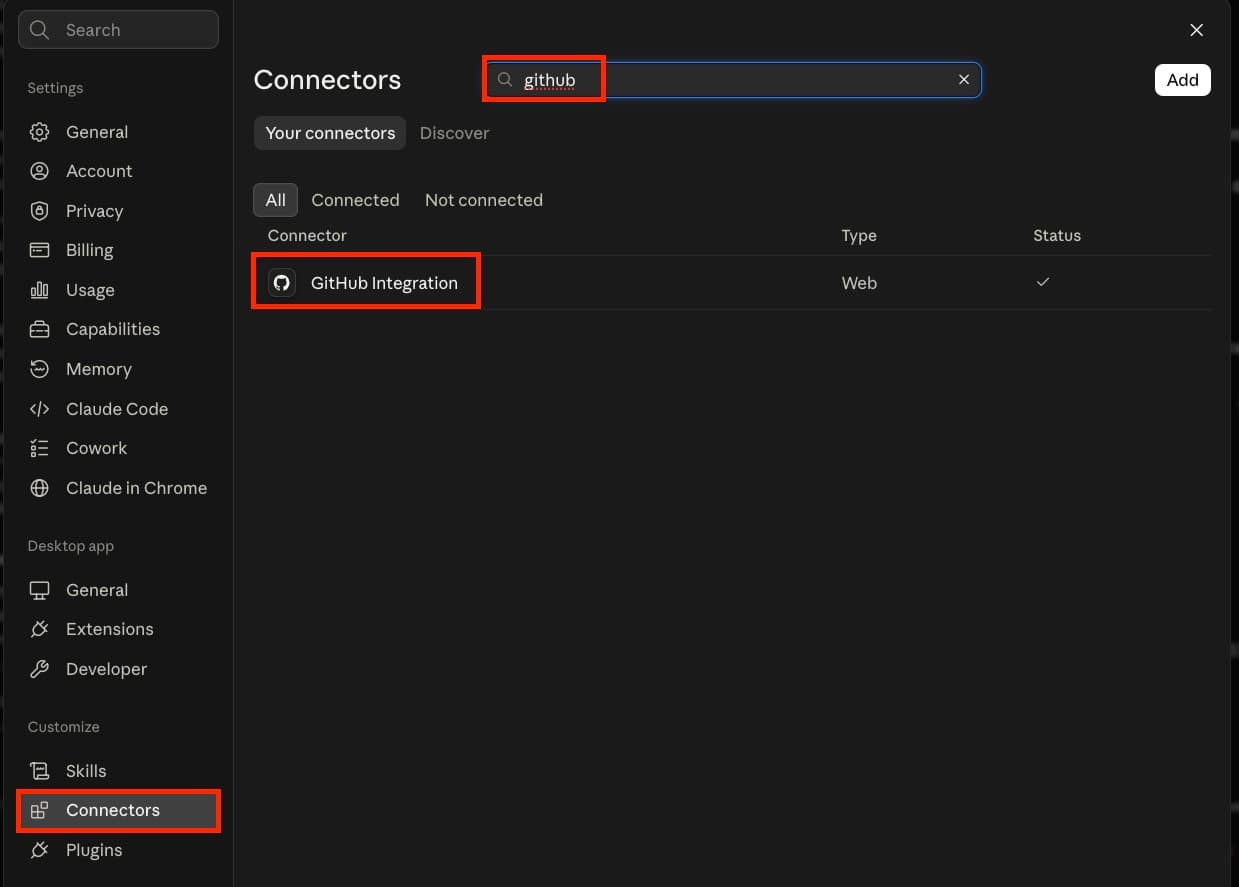Open the Developer page label
Screen dimensions: 1239x887
tap(106, 669)
